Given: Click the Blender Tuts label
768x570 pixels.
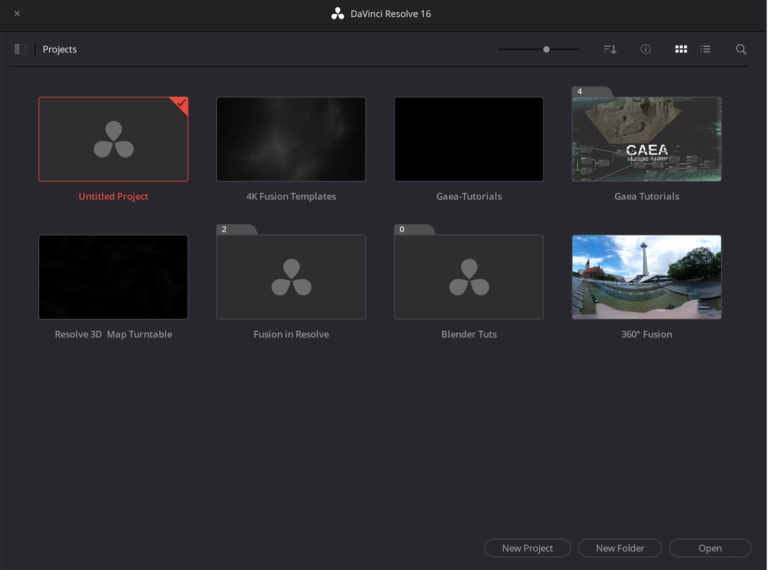Looking at the screenshot, I should 469,334.
